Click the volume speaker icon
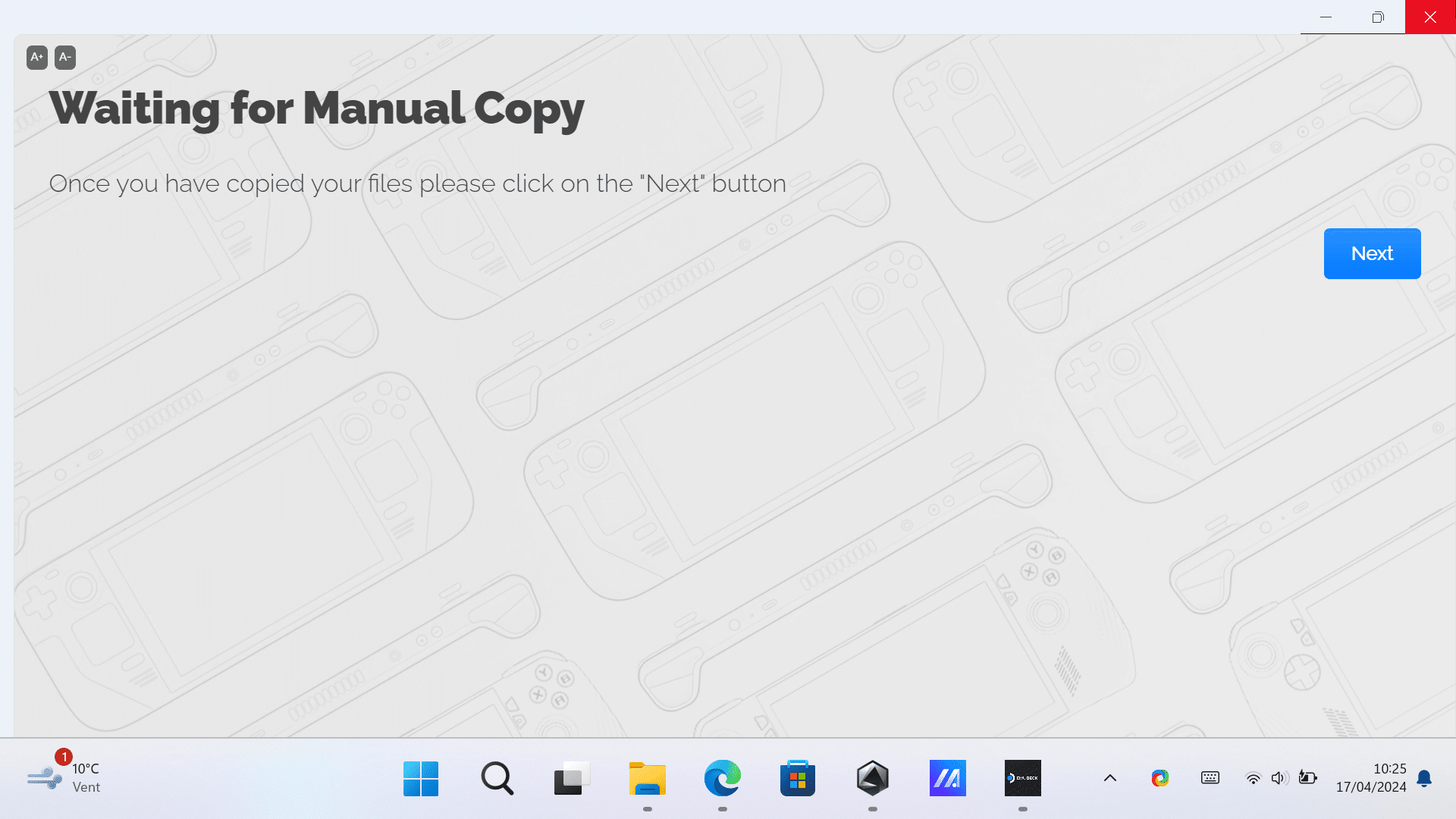Image resolution: width=1456 pixels, height=819 pixels. click(1279, 778)
